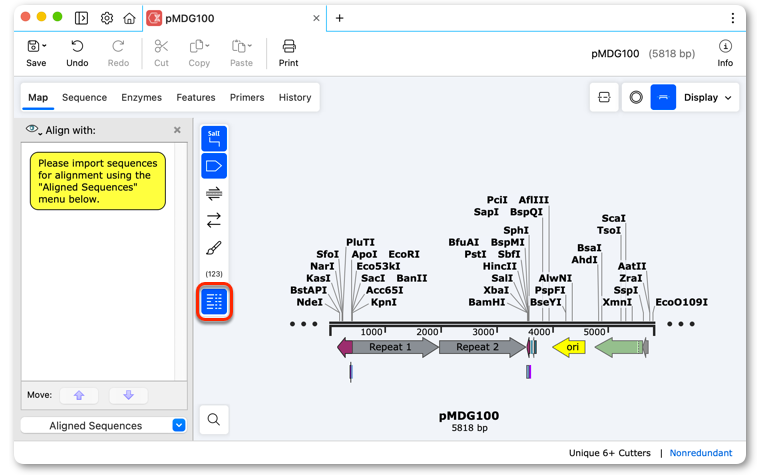Viewport: 763px width, 475px height.
Task: Switch to the Sequence tab
Action: 84,97
